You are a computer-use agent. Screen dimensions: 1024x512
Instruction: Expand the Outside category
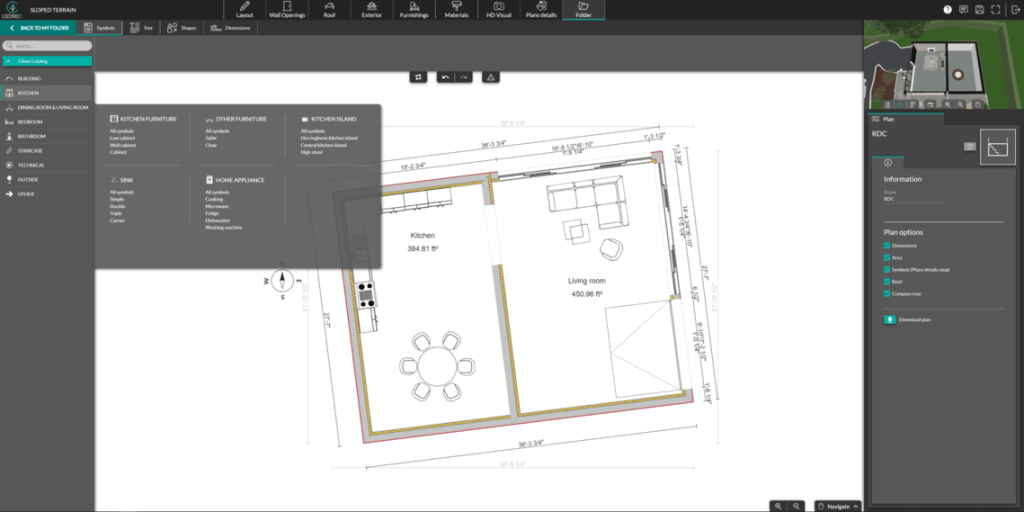point(47,179)
